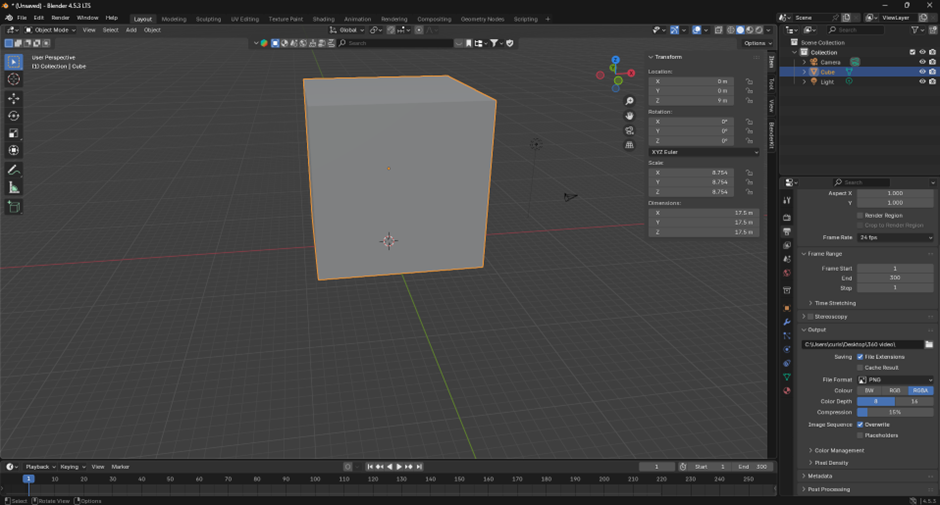Expand the Color Management panel
This screenshot has height=505, width=940.
tap(838, 450)
